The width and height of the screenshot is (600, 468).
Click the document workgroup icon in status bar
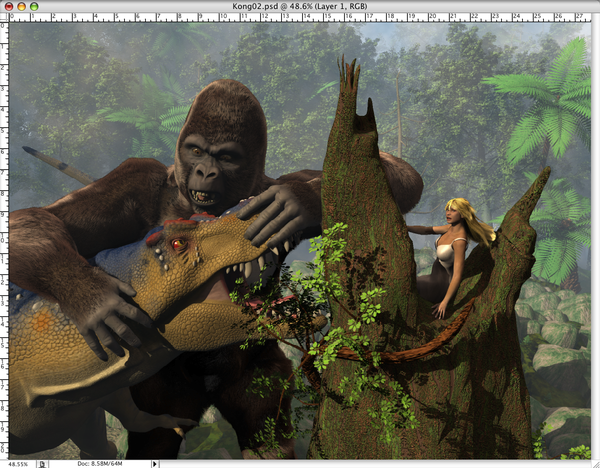point(42,464)
